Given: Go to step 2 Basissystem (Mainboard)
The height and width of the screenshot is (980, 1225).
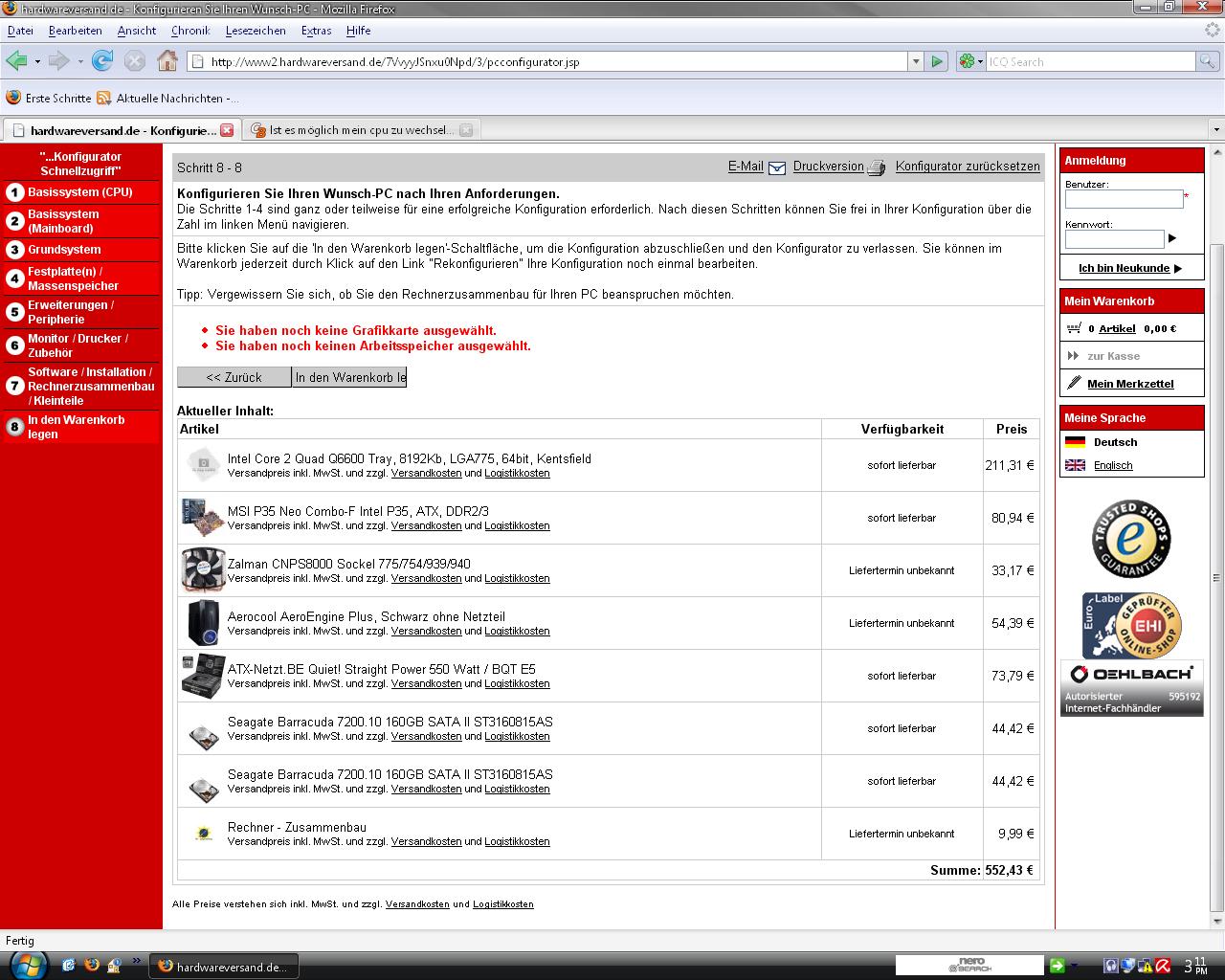Looking at the screenshot, I should coord(80,221).
